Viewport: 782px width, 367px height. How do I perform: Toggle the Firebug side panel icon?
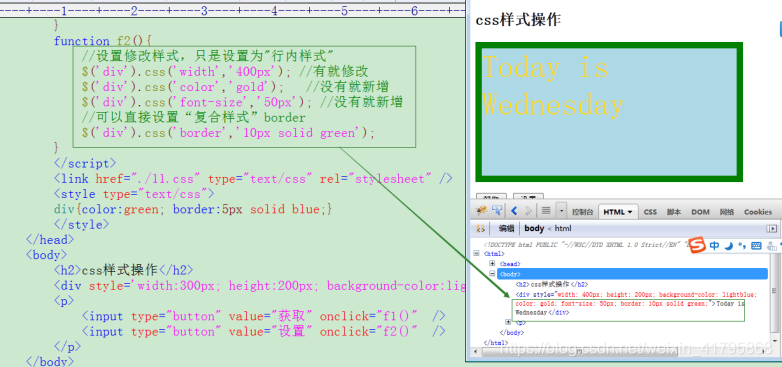(772, 228)
